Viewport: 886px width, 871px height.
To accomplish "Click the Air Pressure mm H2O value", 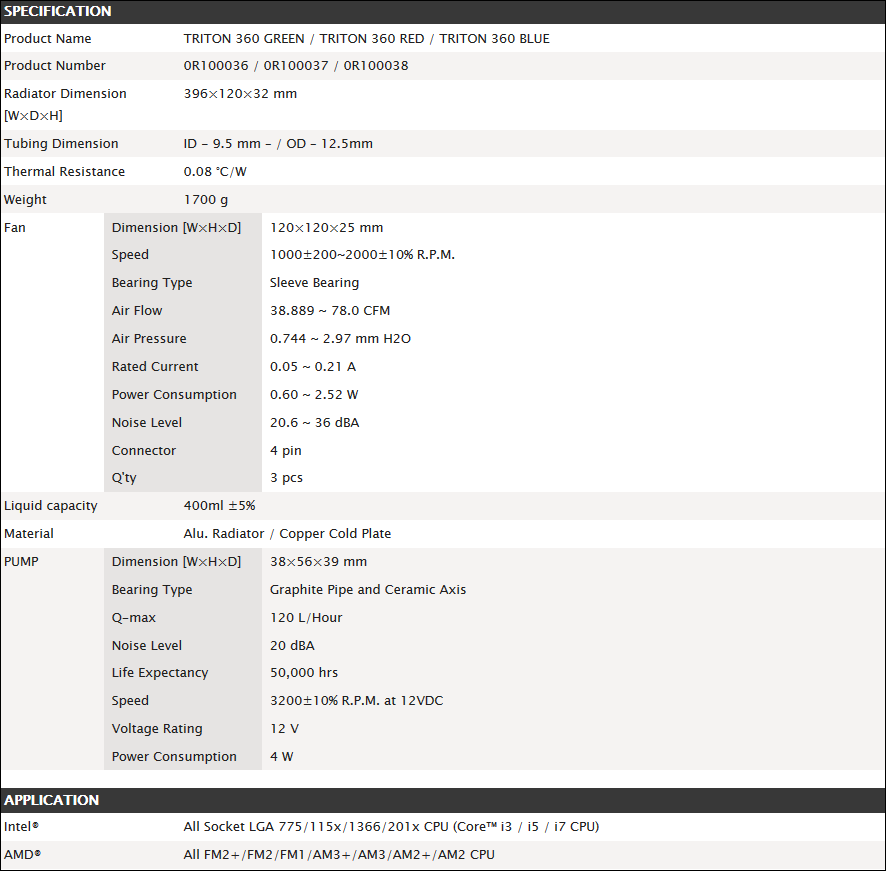I will coord(340,339).
